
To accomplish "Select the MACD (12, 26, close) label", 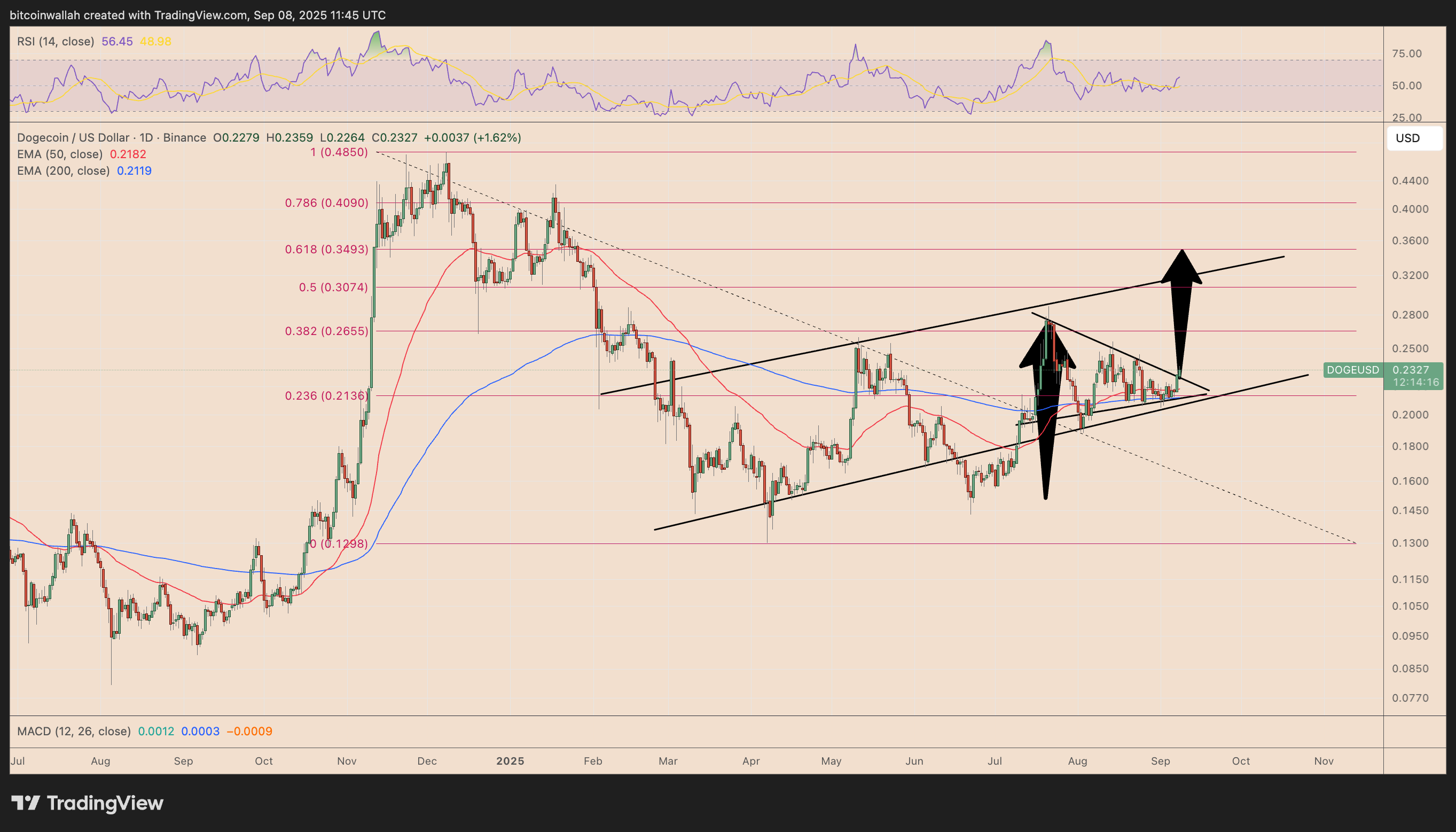I will pos(74,732).
